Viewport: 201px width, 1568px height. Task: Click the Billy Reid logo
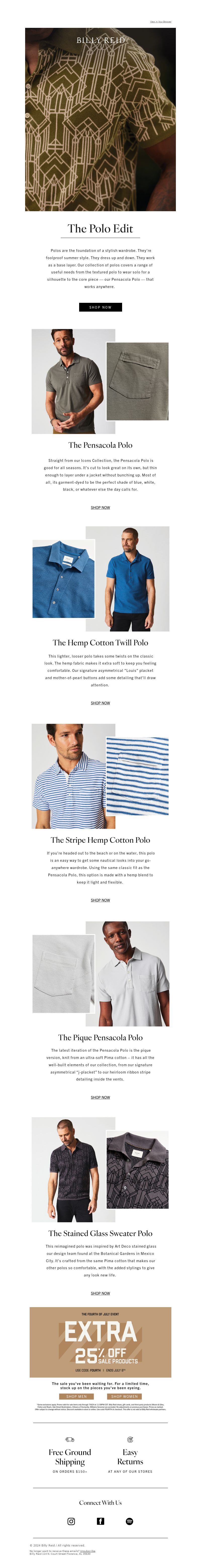(x=100, y=40)
